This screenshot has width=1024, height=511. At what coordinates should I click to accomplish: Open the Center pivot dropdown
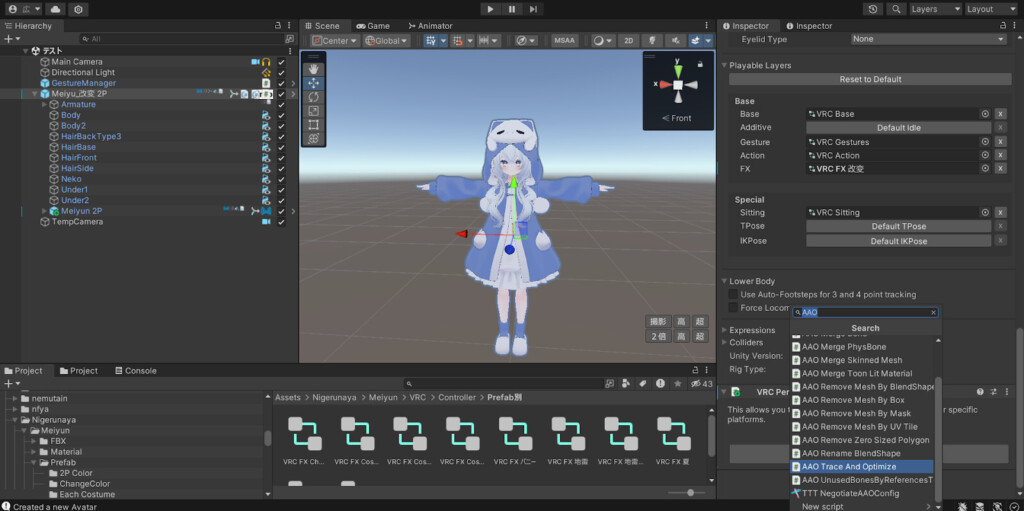[x=334, y=41]
